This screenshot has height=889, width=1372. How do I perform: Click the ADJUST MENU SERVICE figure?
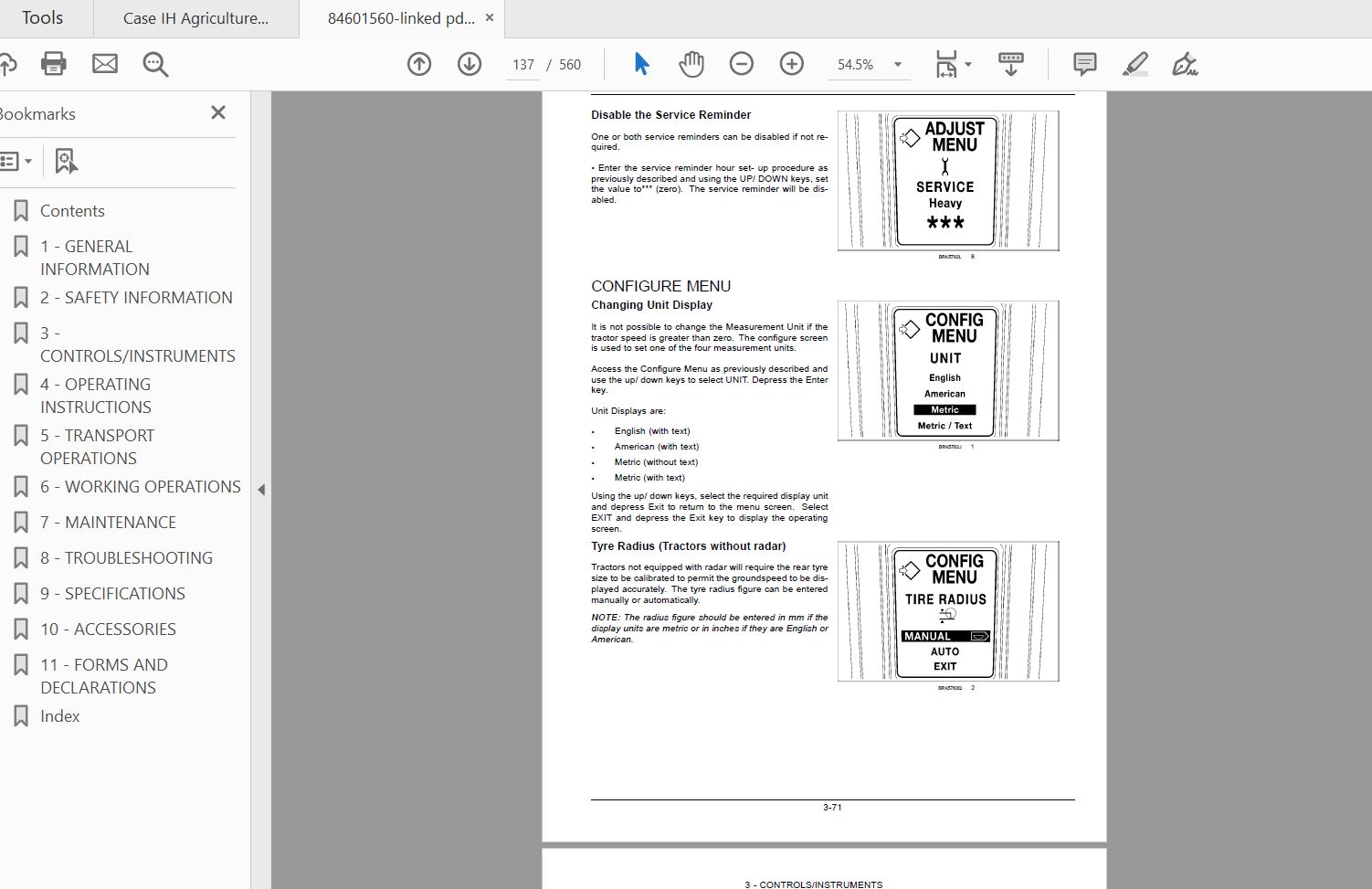click(948, 181)
